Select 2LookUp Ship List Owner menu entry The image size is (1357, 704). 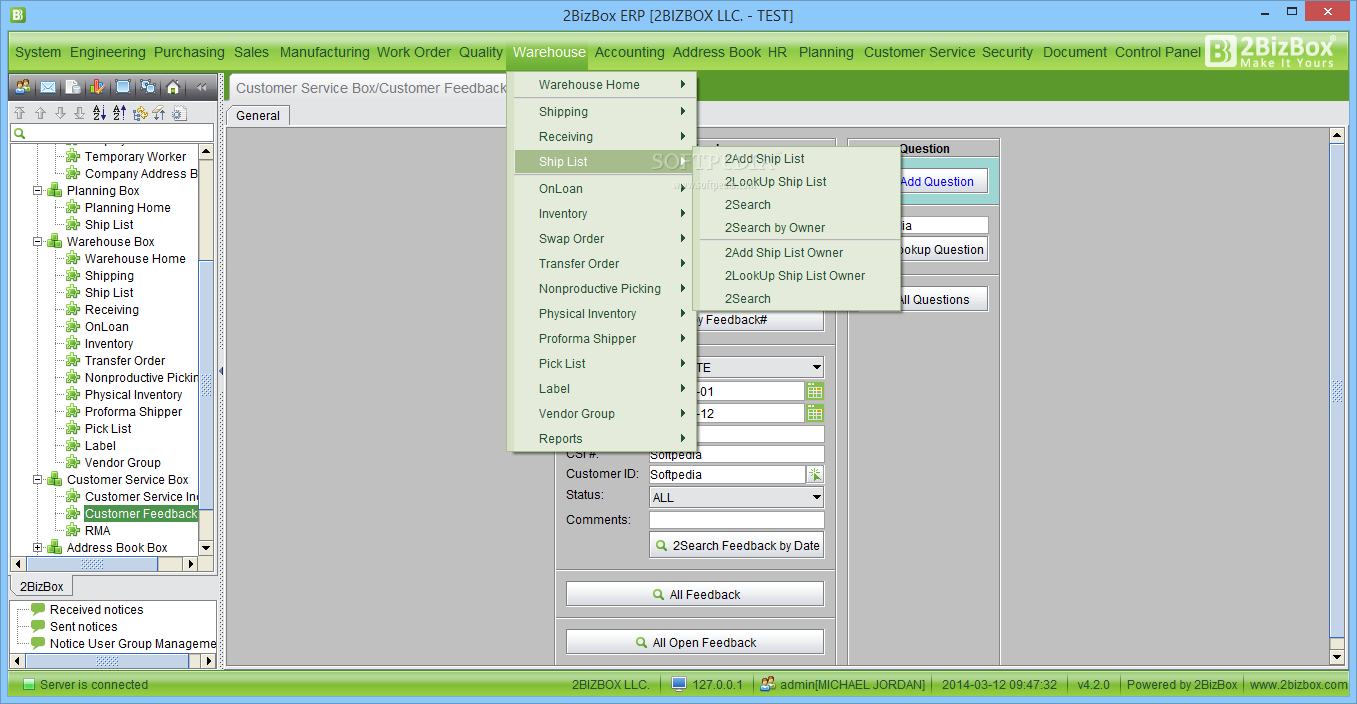(797, 275)
